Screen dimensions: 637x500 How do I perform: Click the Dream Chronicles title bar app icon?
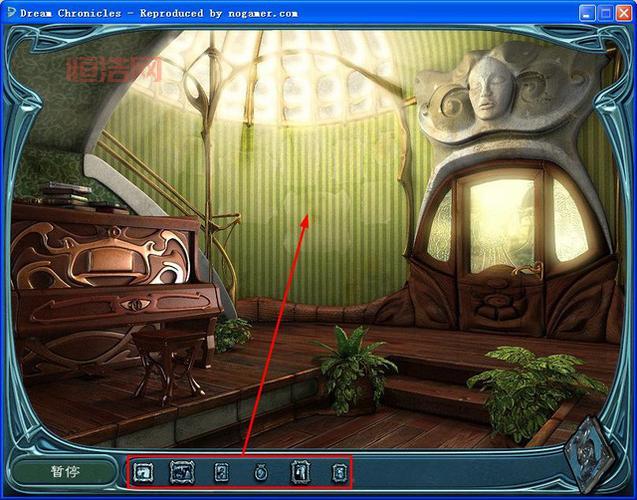[11, 12]
